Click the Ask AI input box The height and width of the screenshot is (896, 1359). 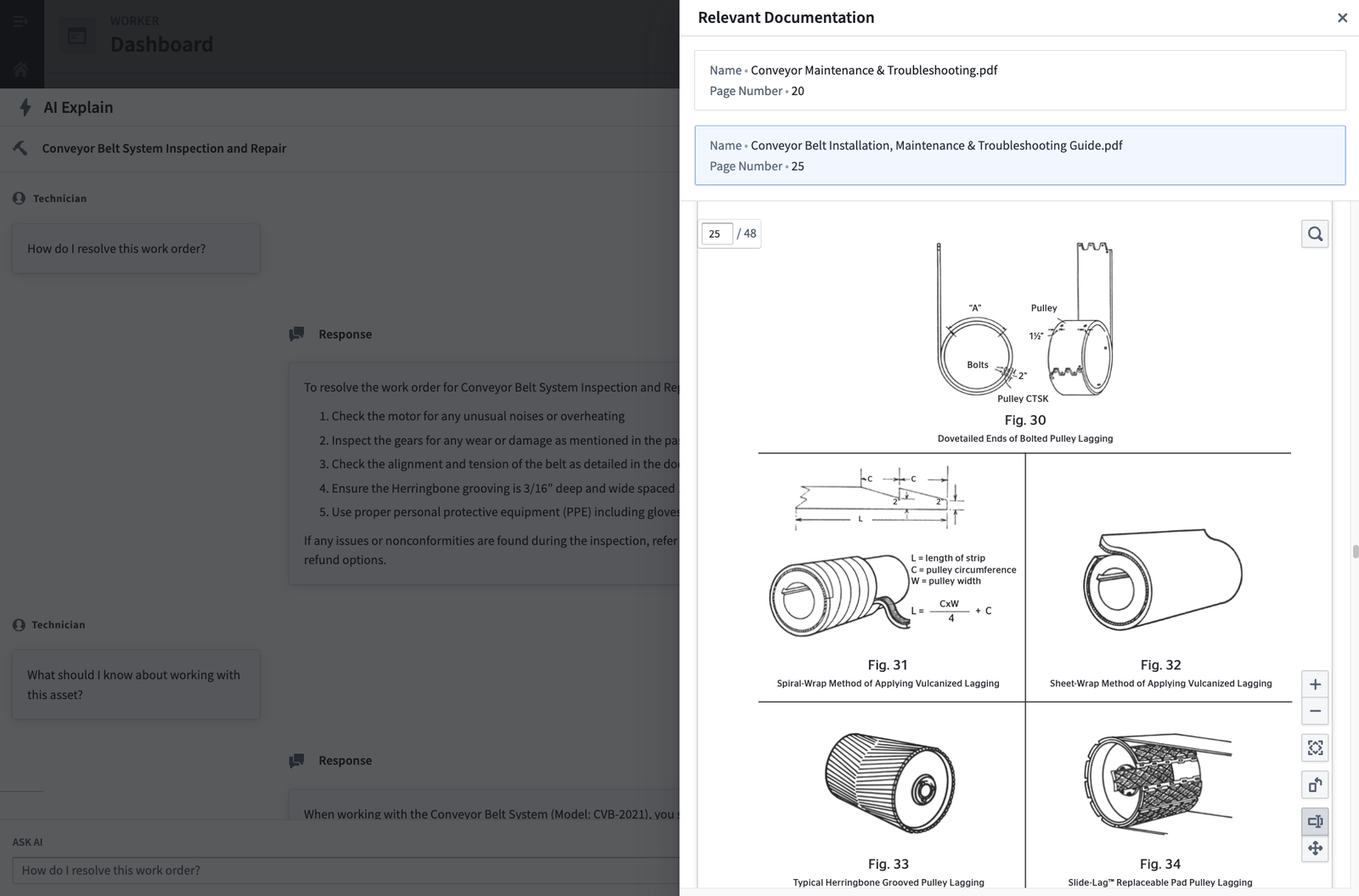pos(340,870)
